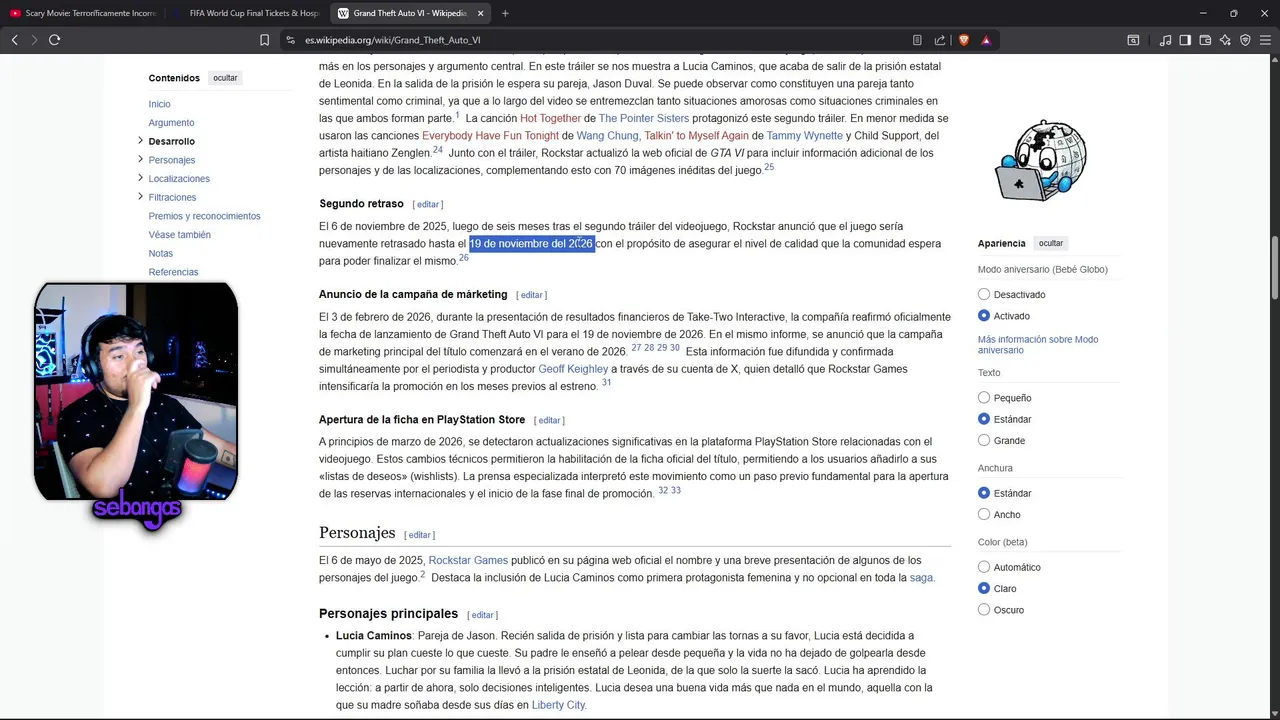Open reader mode icon in address bar
Image resolution: width=1280 pixels, height=720 pixels.
coord(917,40)
